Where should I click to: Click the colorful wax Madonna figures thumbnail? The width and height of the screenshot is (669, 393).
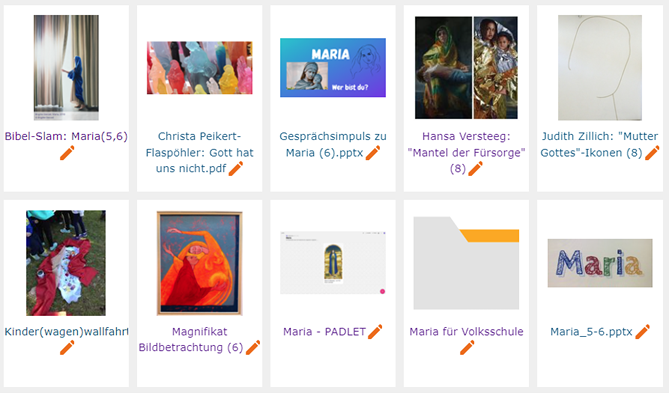pyautogui.click(x=200, y=68)
